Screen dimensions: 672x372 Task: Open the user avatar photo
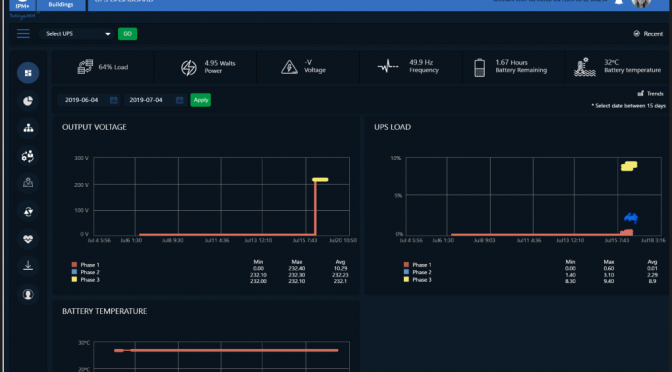[641, 3]
